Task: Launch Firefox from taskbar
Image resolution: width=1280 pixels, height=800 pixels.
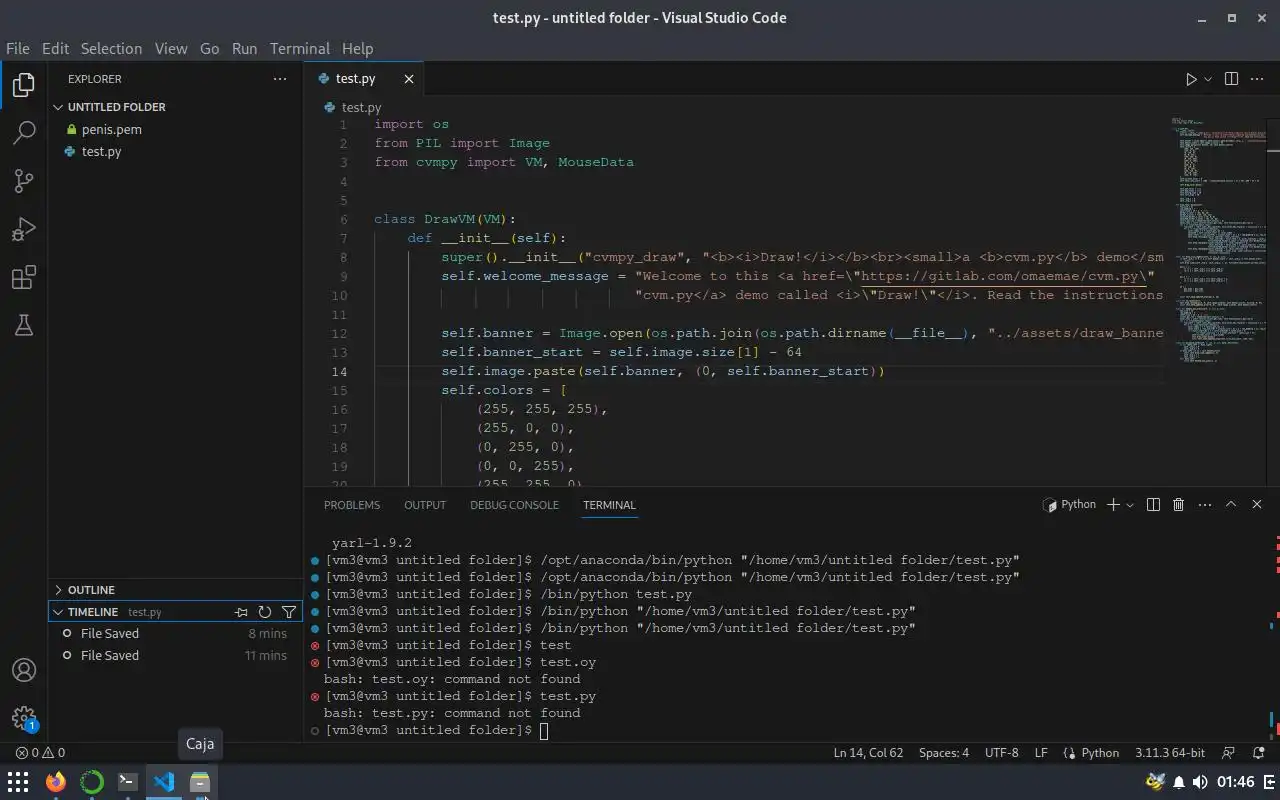Action: pos(56,782)
